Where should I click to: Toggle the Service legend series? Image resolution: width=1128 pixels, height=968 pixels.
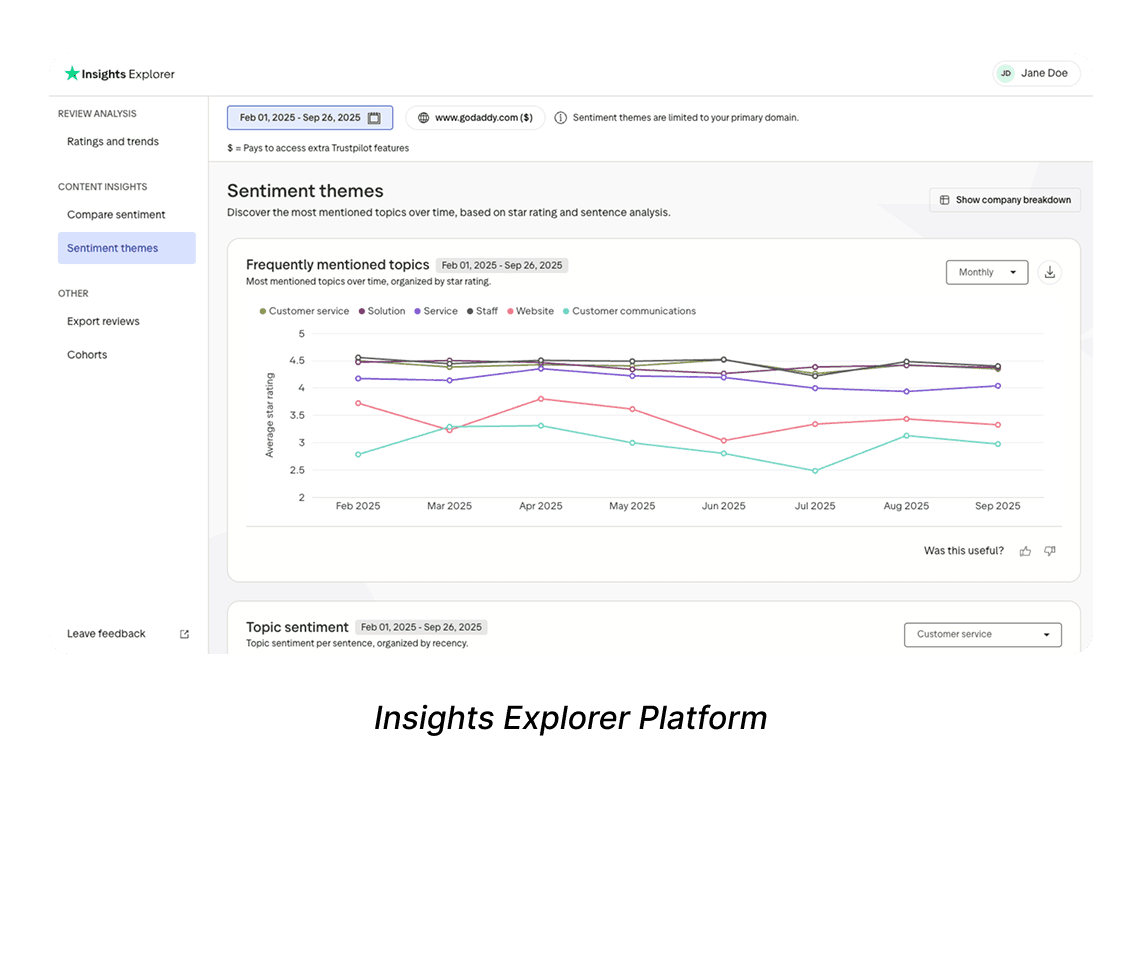436,311
